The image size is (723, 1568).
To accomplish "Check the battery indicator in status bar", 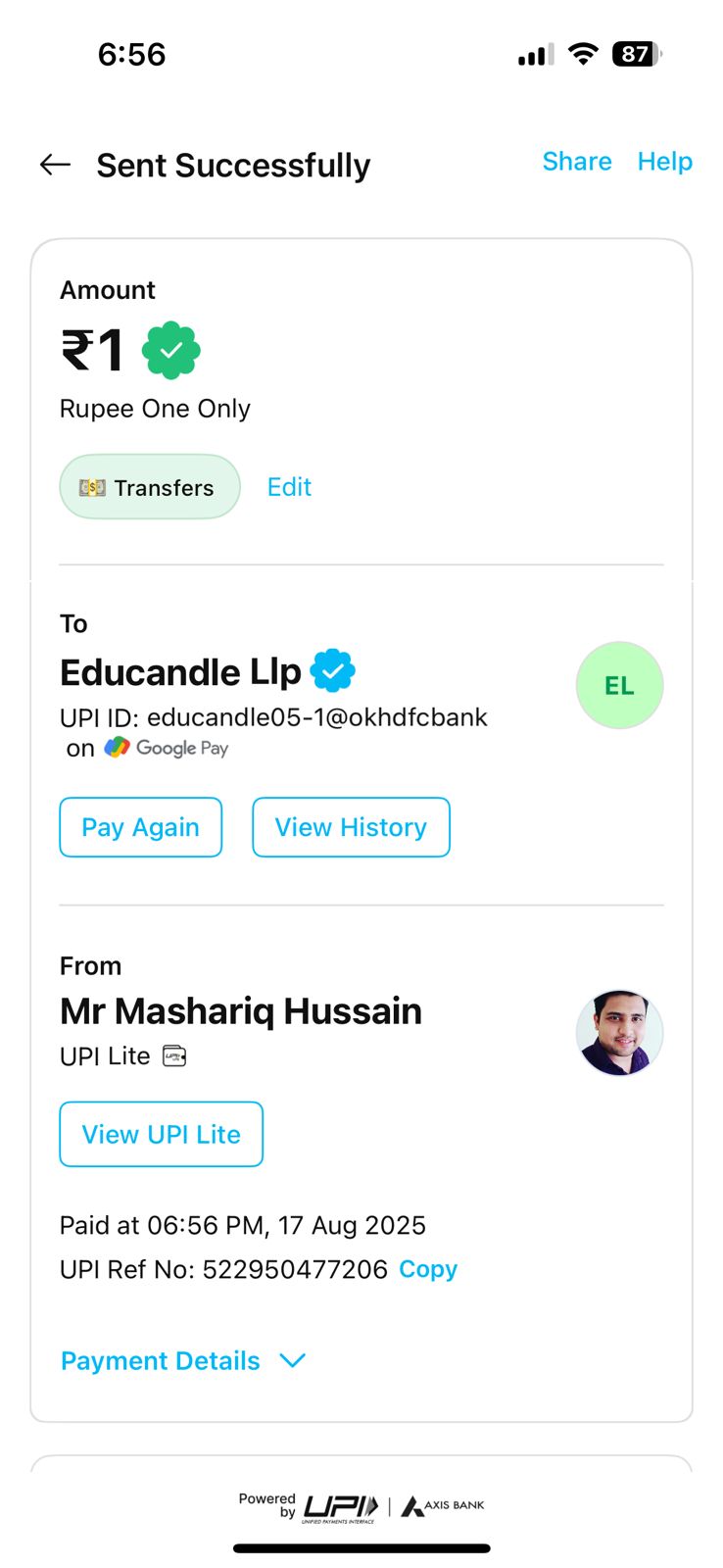I will pos(636,54).
